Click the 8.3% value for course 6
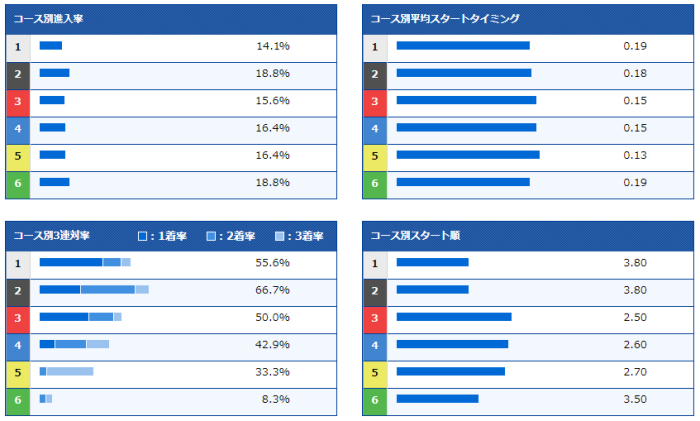The height and width of the screenshot is (421, 700). click(x=278, y=398)
